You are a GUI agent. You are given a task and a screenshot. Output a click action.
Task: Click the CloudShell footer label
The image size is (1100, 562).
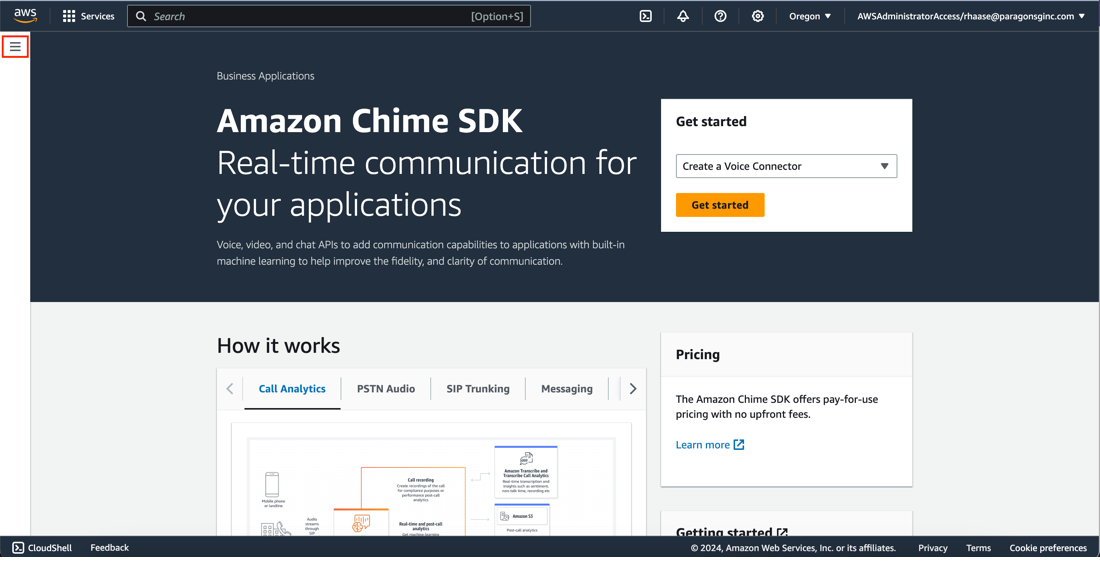(50, 548)
